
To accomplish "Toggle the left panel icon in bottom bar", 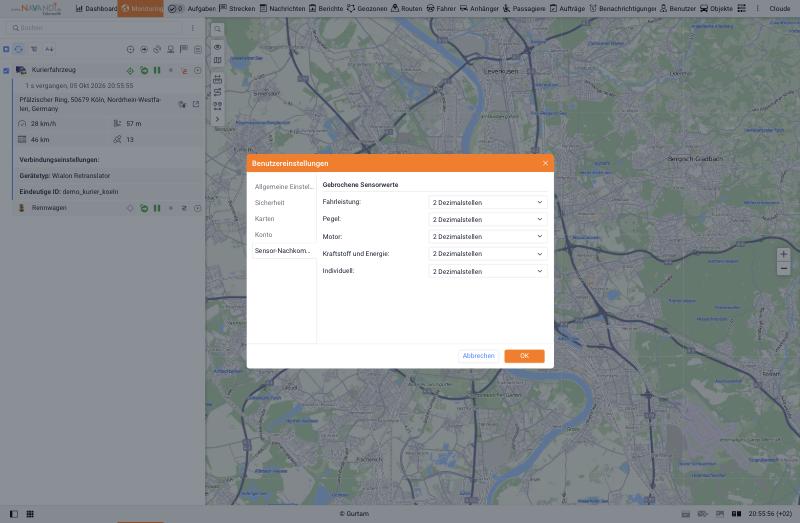I will point(14,514).
